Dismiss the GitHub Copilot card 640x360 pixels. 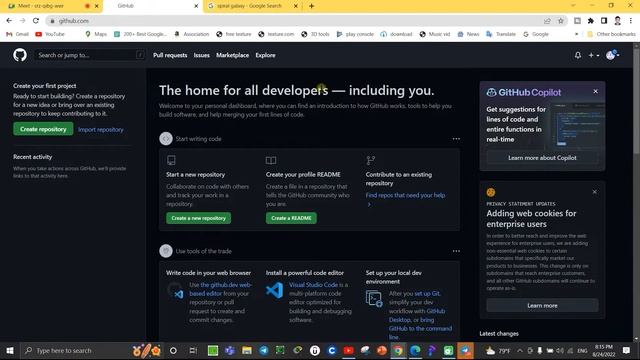(x=596, y=91)
